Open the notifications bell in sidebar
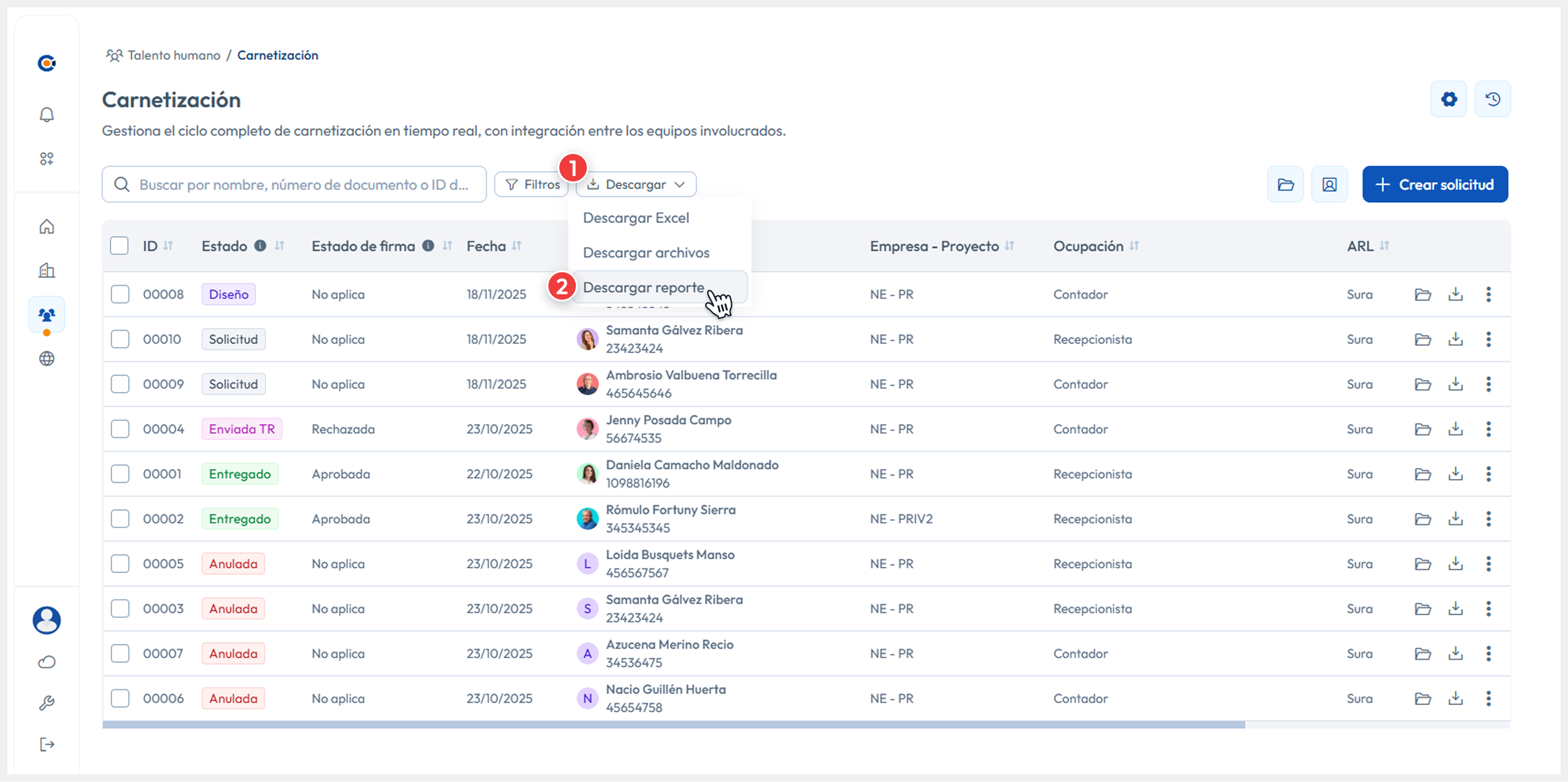1568x782 pixels. (x=46, y=115)
